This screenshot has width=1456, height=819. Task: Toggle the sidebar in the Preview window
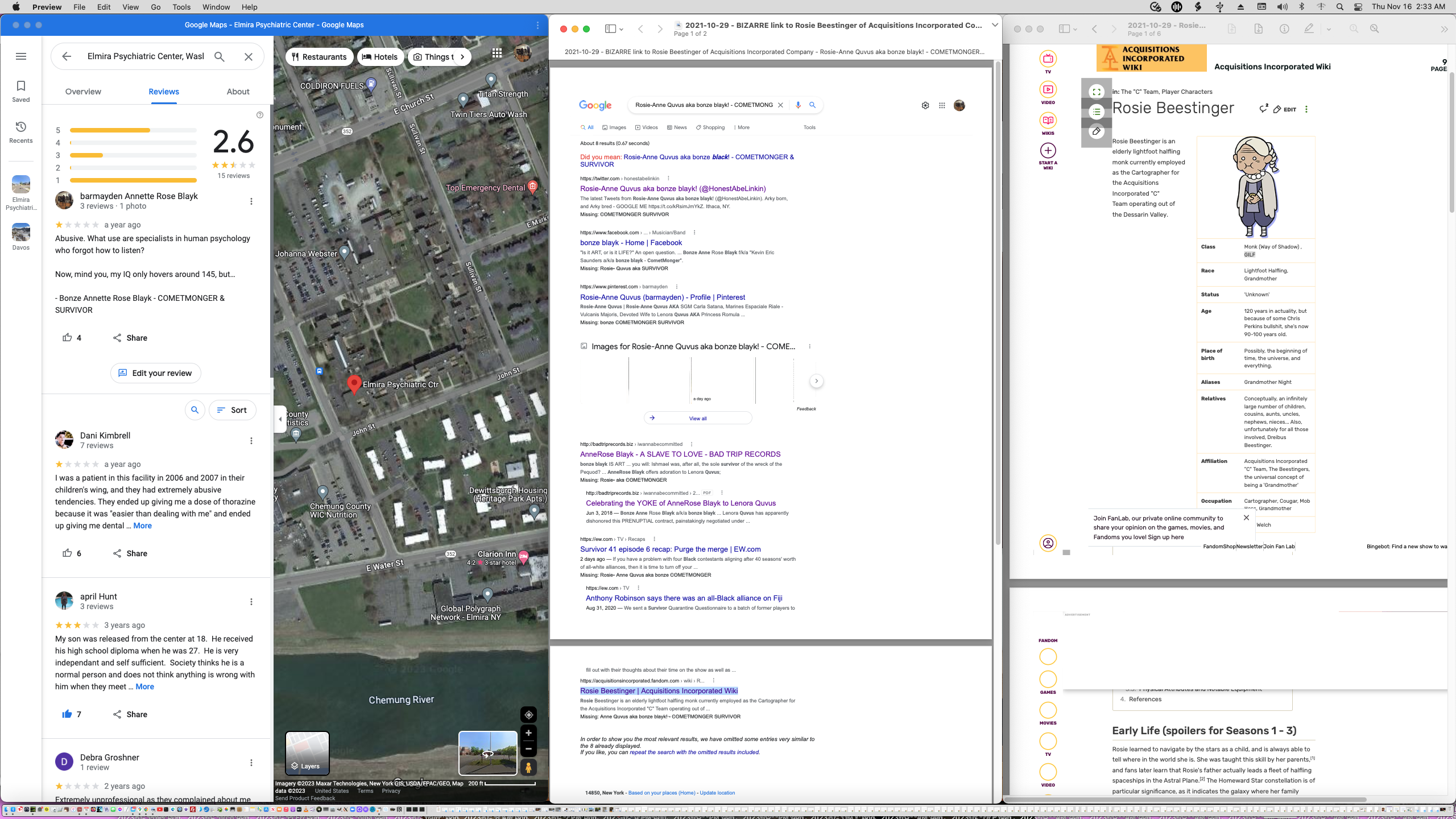tap(610, 27)
